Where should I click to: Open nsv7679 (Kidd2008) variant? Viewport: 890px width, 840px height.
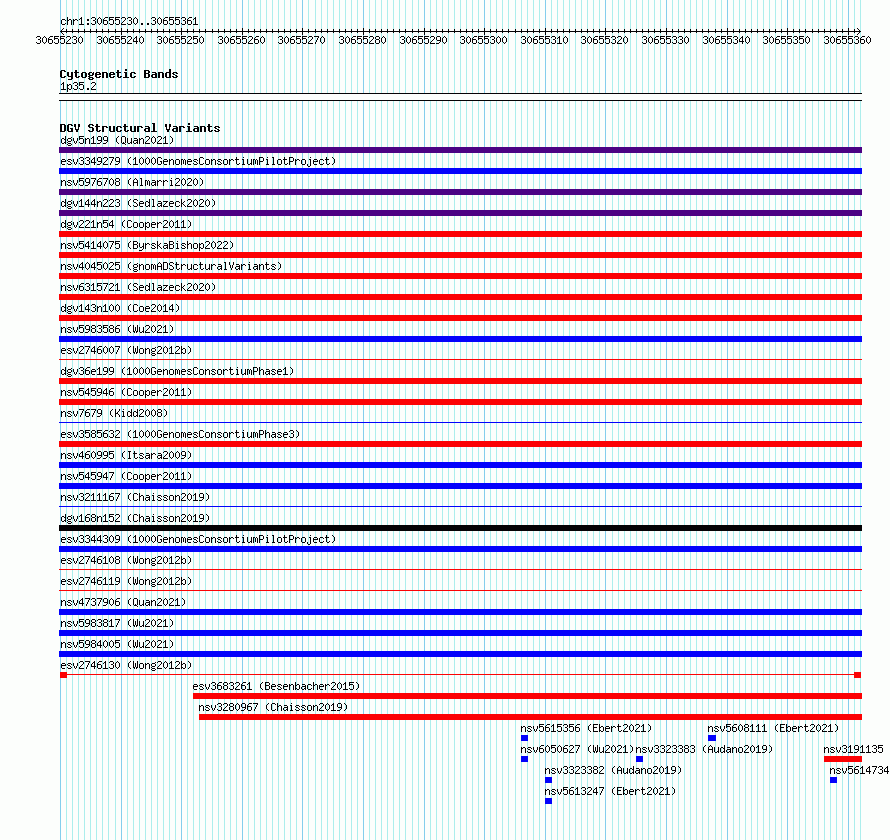114,413
